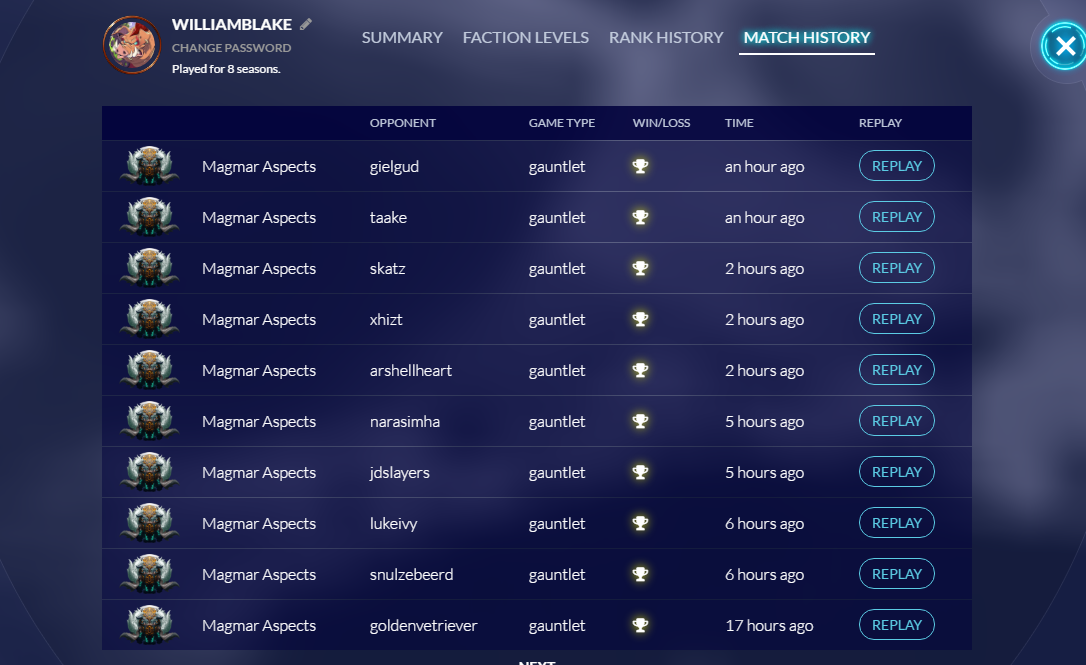View replay of narasimha match
Viewport: 1086px width, 665px height.
(897, 421)
